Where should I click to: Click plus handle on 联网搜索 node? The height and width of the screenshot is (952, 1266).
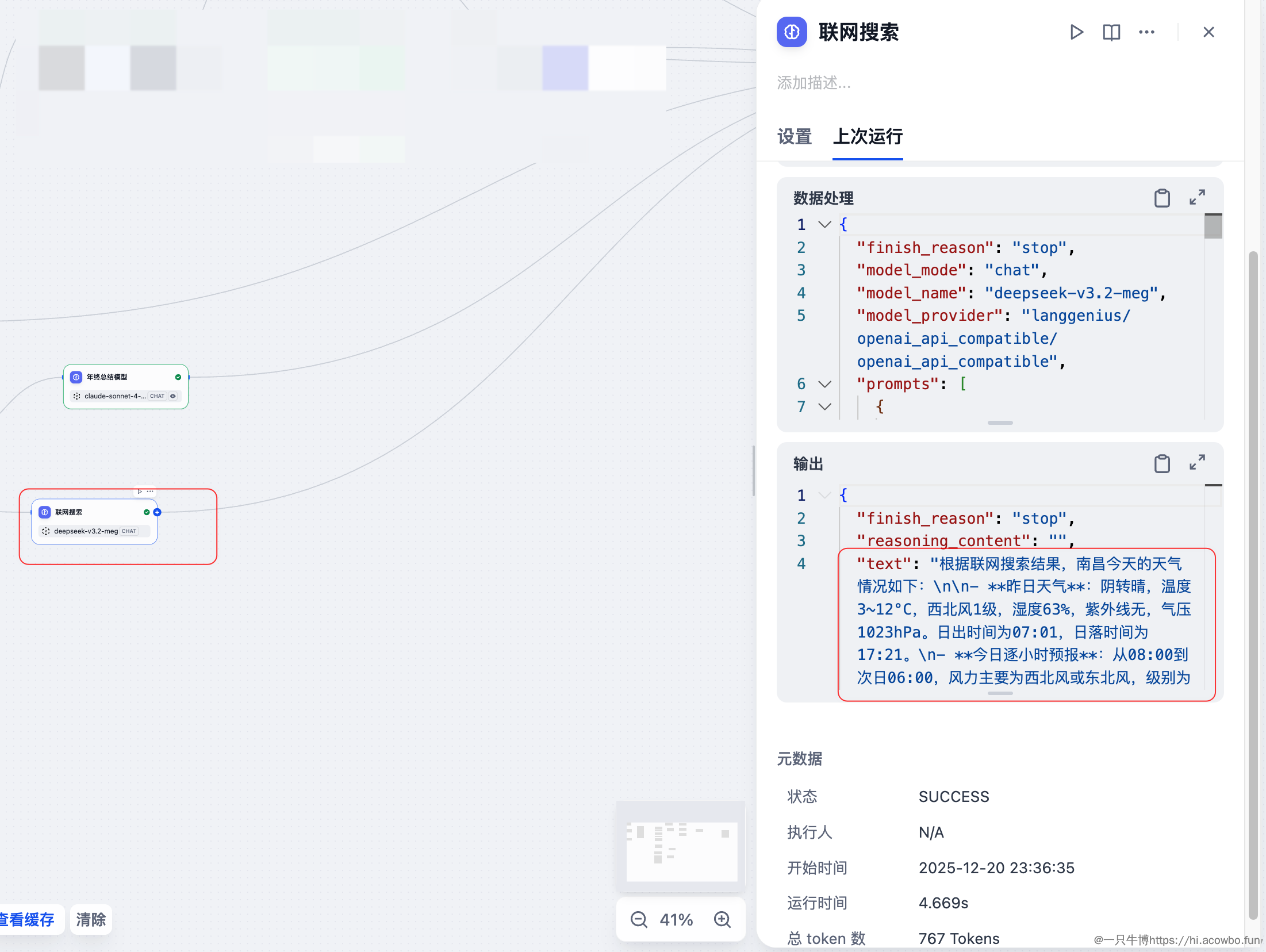pos(157,512)
